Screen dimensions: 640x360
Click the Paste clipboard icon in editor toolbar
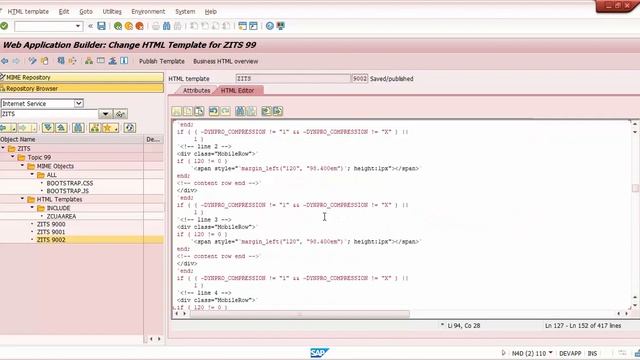(199, 111)
